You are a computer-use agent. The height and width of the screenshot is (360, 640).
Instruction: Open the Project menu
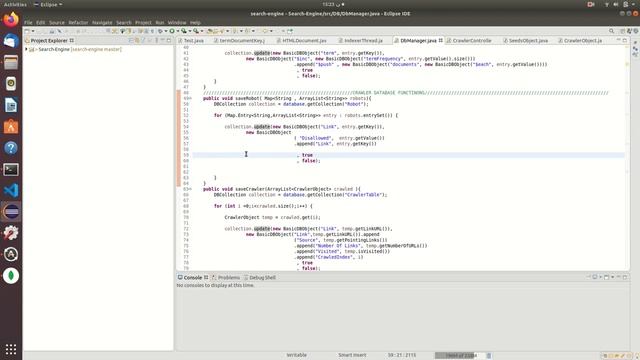(x=143, y=22)
